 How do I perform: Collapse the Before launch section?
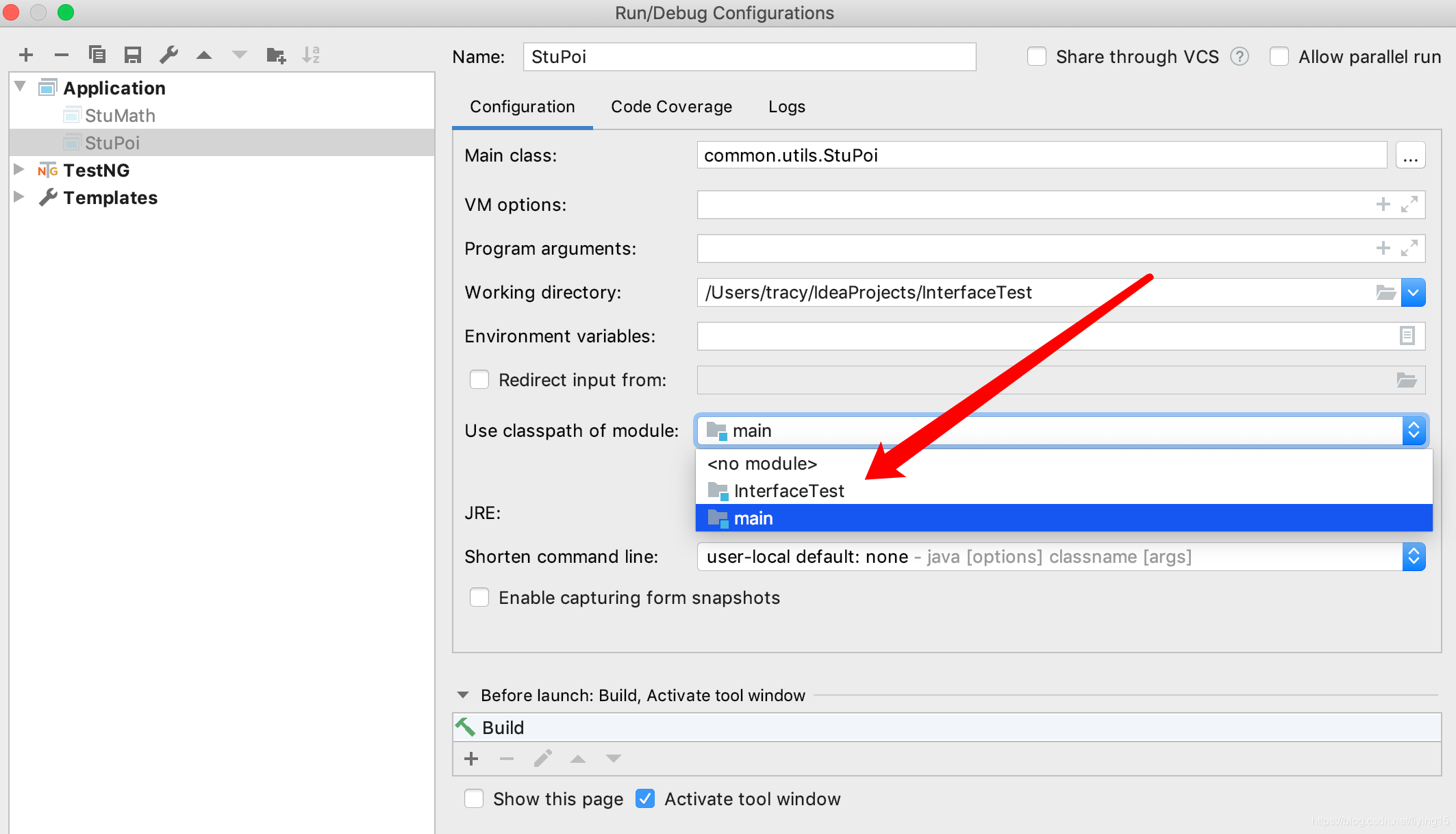tap(463, 695)
